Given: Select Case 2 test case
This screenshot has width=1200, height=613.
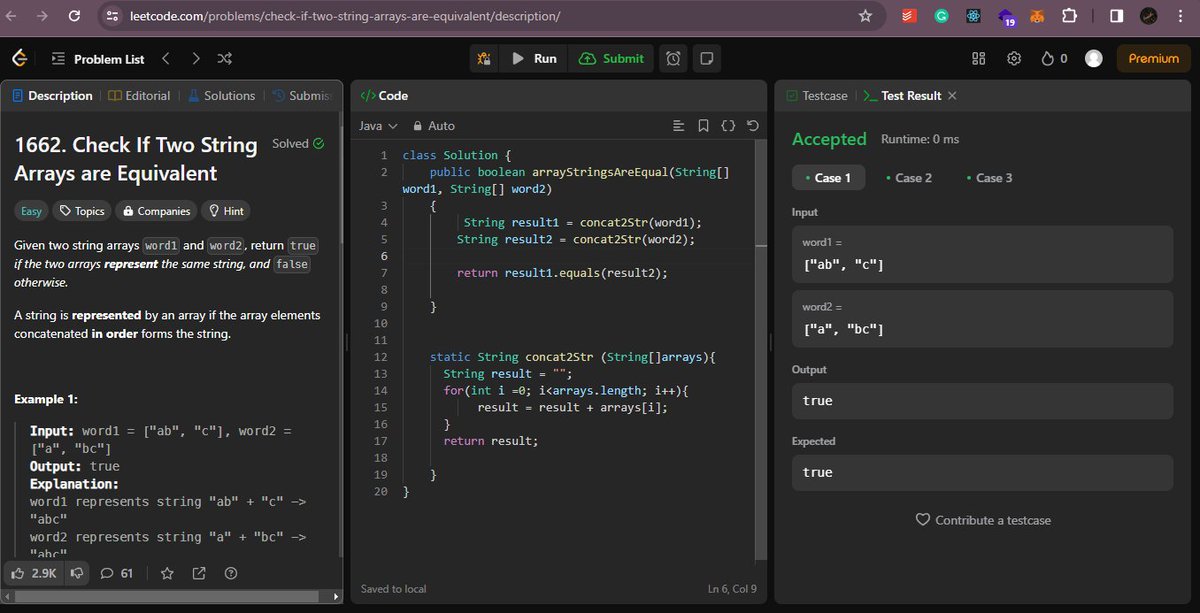Looking at the screenshot, I should (x=908, y=178).
